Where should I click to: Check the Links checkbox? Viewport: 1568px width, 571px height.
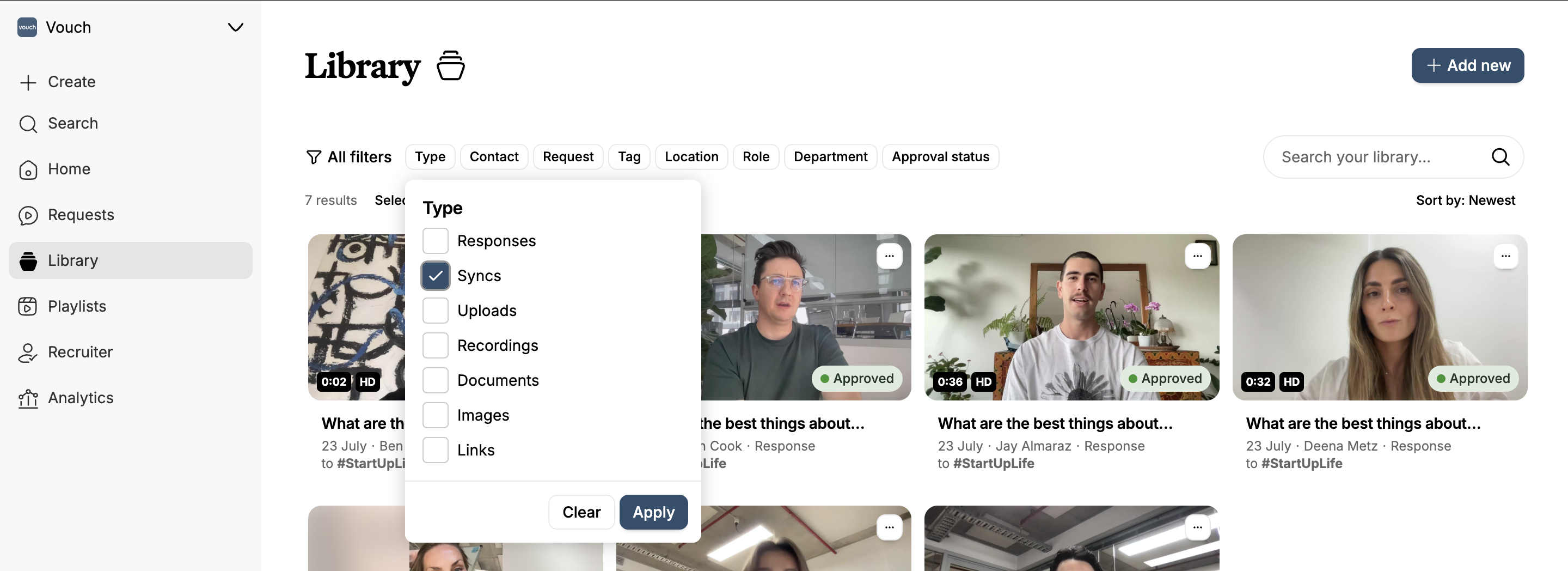pos(435,451)
